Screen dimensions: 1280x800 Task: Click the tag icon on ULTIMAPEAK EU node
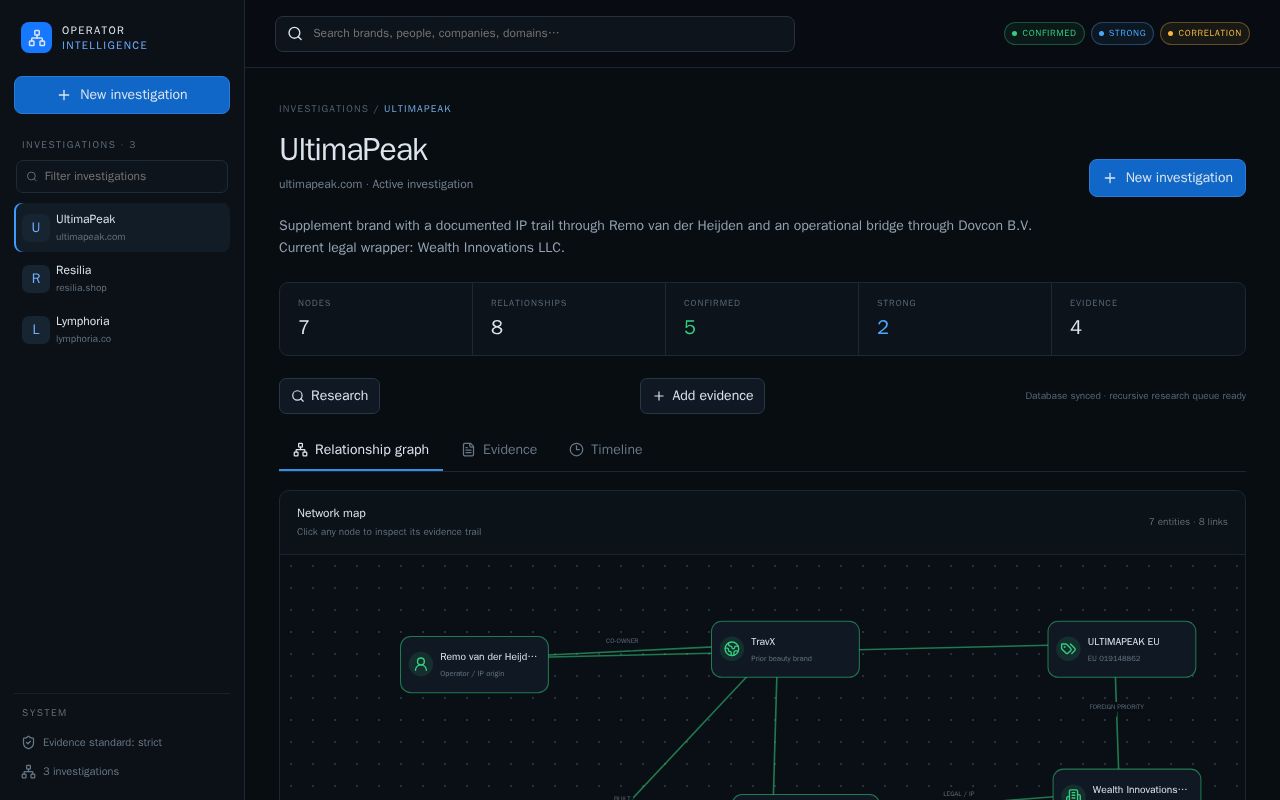(1068, 649)
